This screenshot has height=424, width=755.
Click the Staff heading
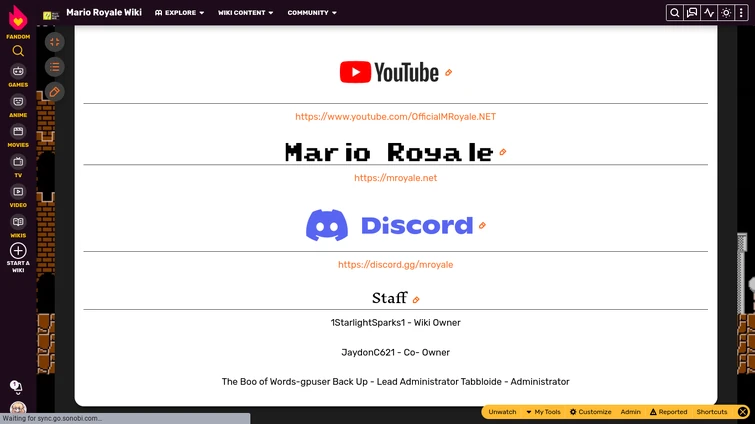coord(390,298)
